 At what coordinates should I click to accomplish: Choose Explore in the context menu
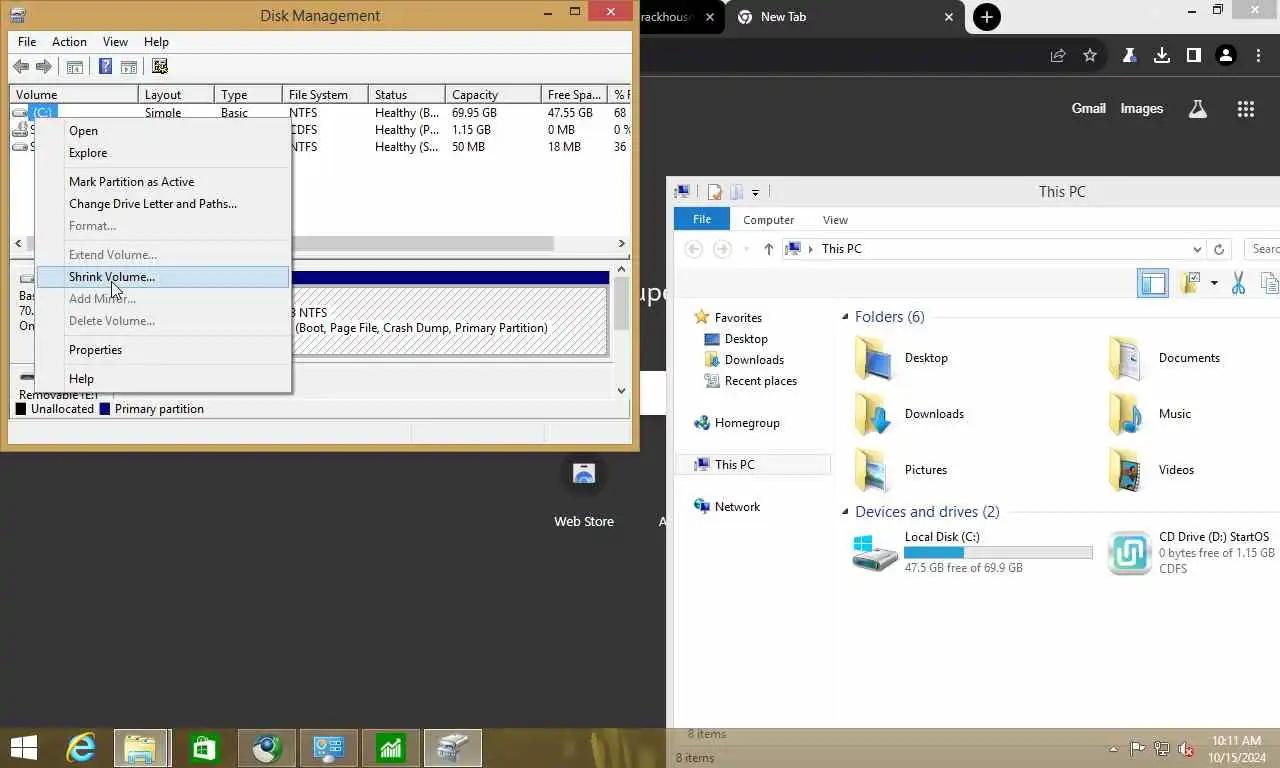[x=163, y=153]
